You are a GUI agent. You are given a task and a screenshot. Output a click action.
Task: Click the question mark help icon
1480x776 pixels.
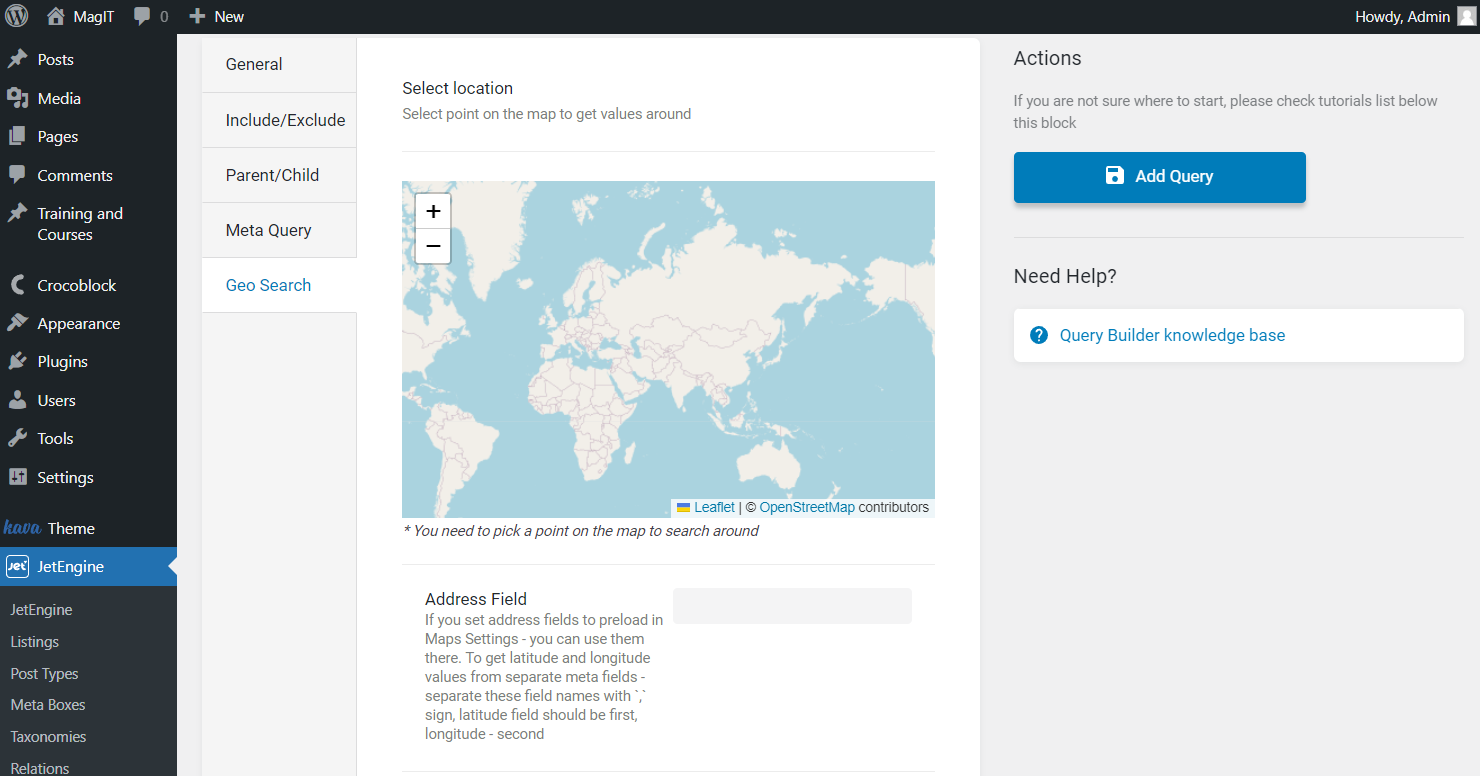click(1039, 335)
